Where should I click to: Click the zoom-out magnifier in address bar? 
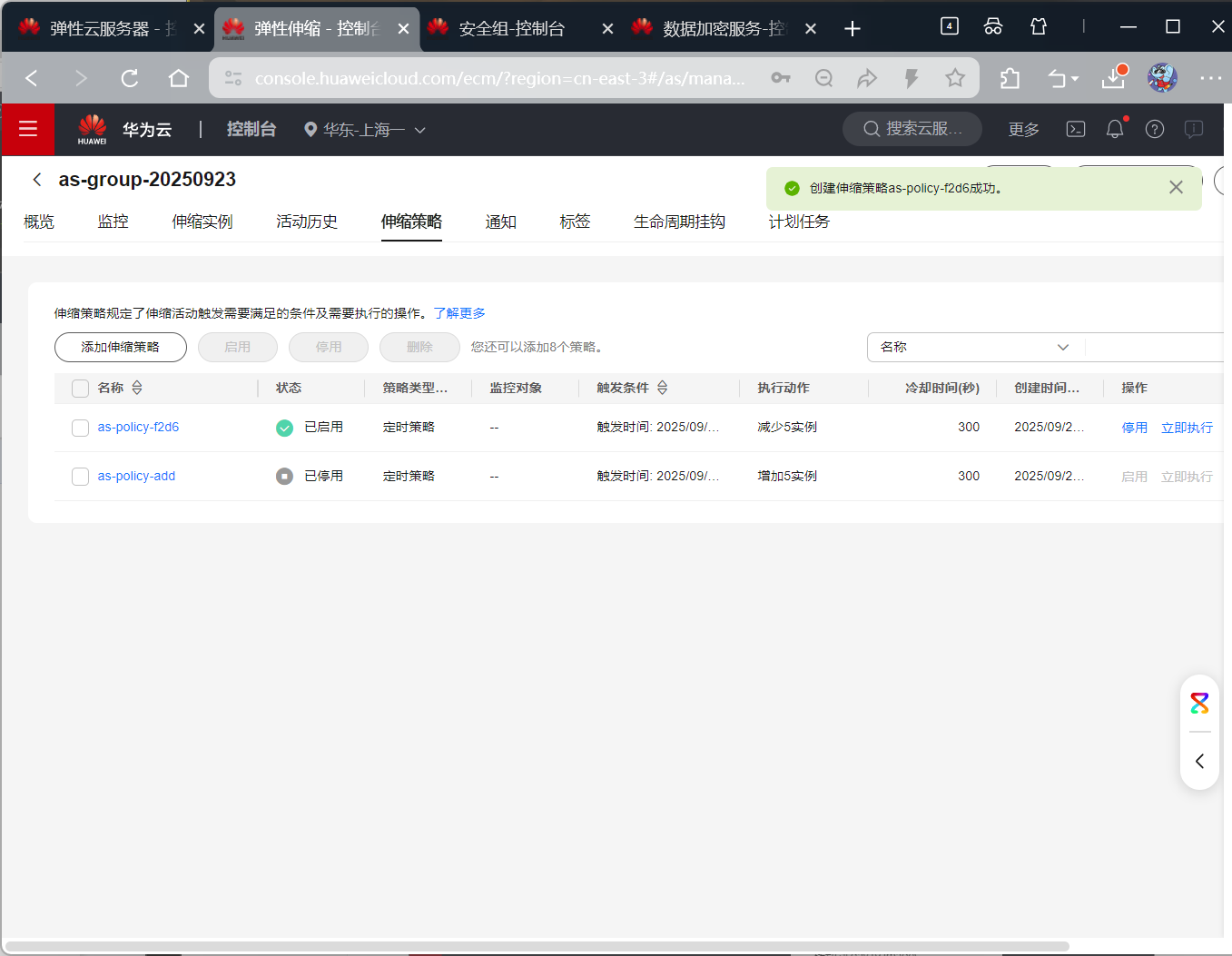click(x=824, y=78)
